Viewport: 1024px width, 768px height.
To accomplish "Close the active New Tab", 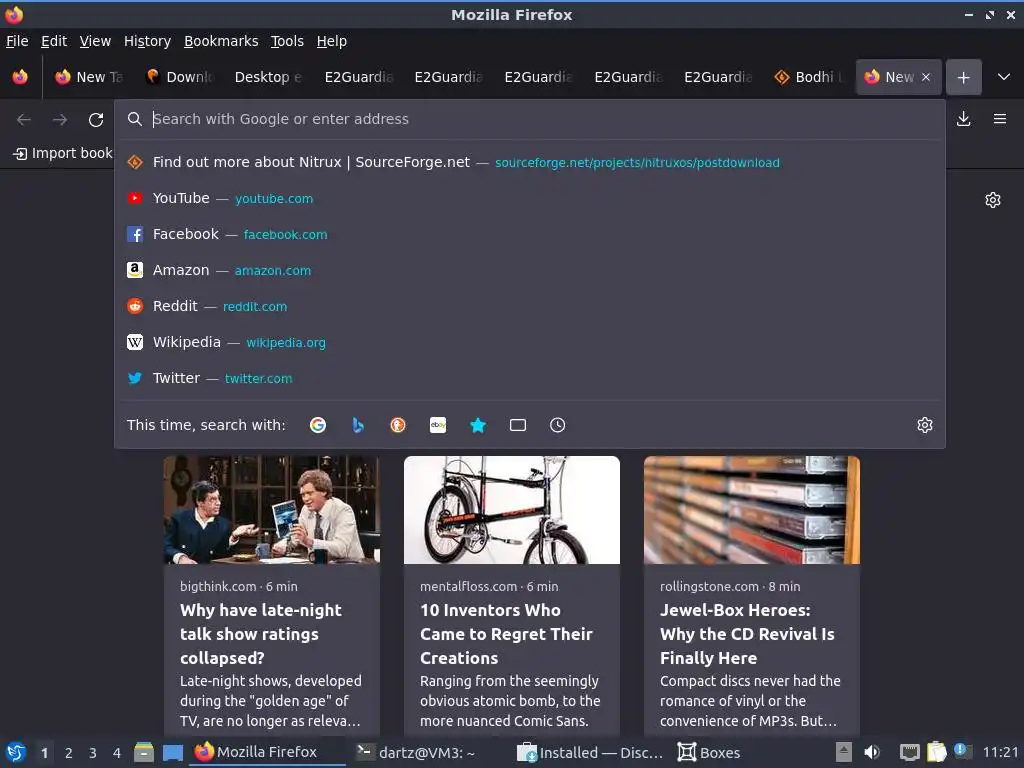I will [925, 77].
